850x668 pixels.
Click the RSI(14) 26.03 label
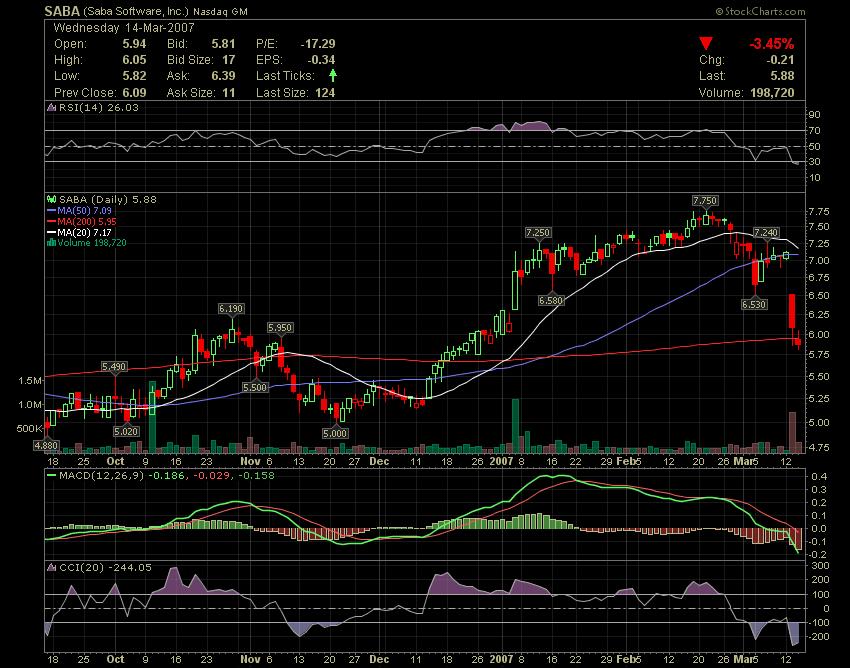(99, 107)
